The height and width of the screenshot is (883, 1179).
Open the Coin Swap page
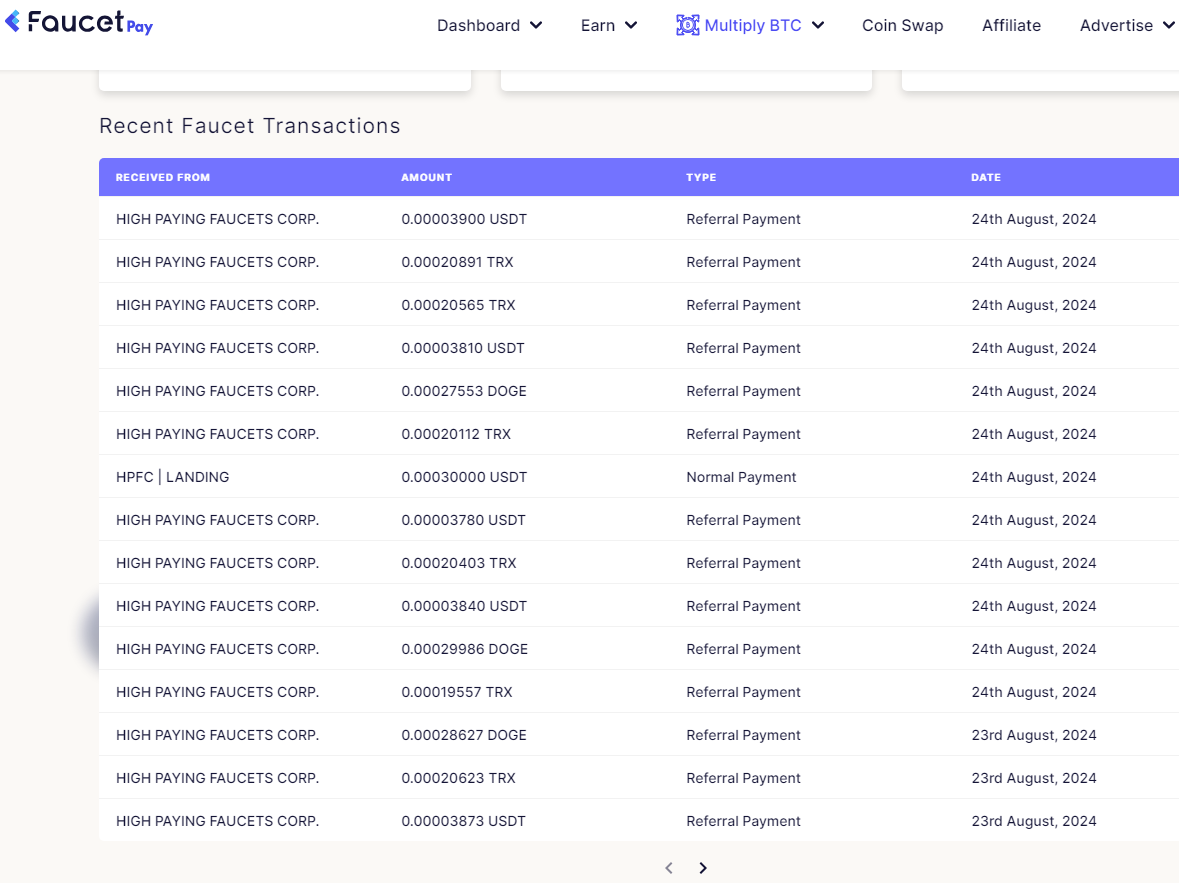[x=902, y=26]
